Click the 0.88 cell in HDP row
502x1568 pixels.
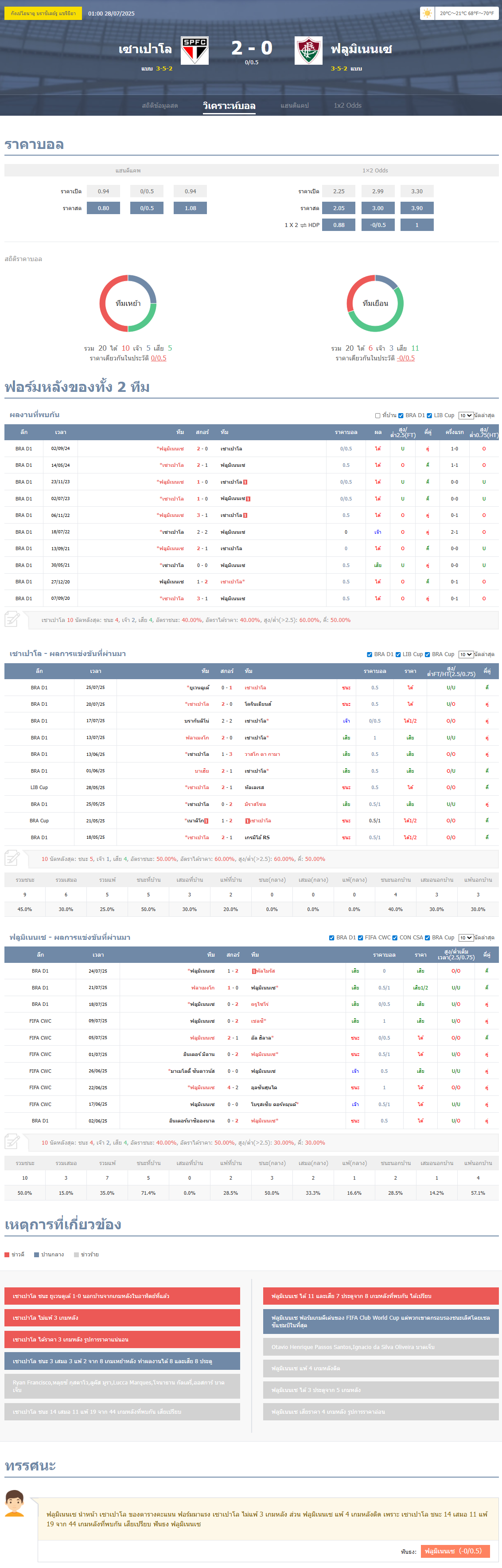tap(339, 225)
